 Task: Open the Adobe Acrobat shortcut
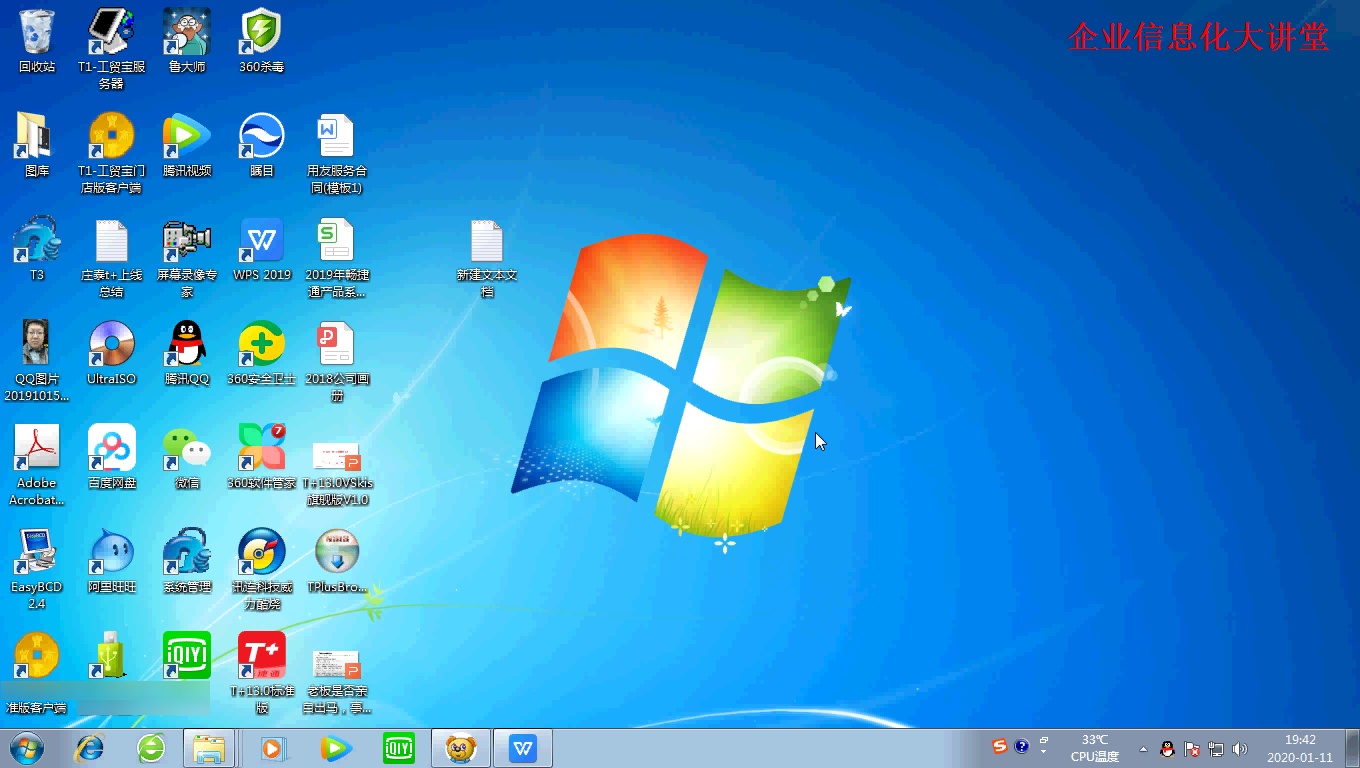37,465
